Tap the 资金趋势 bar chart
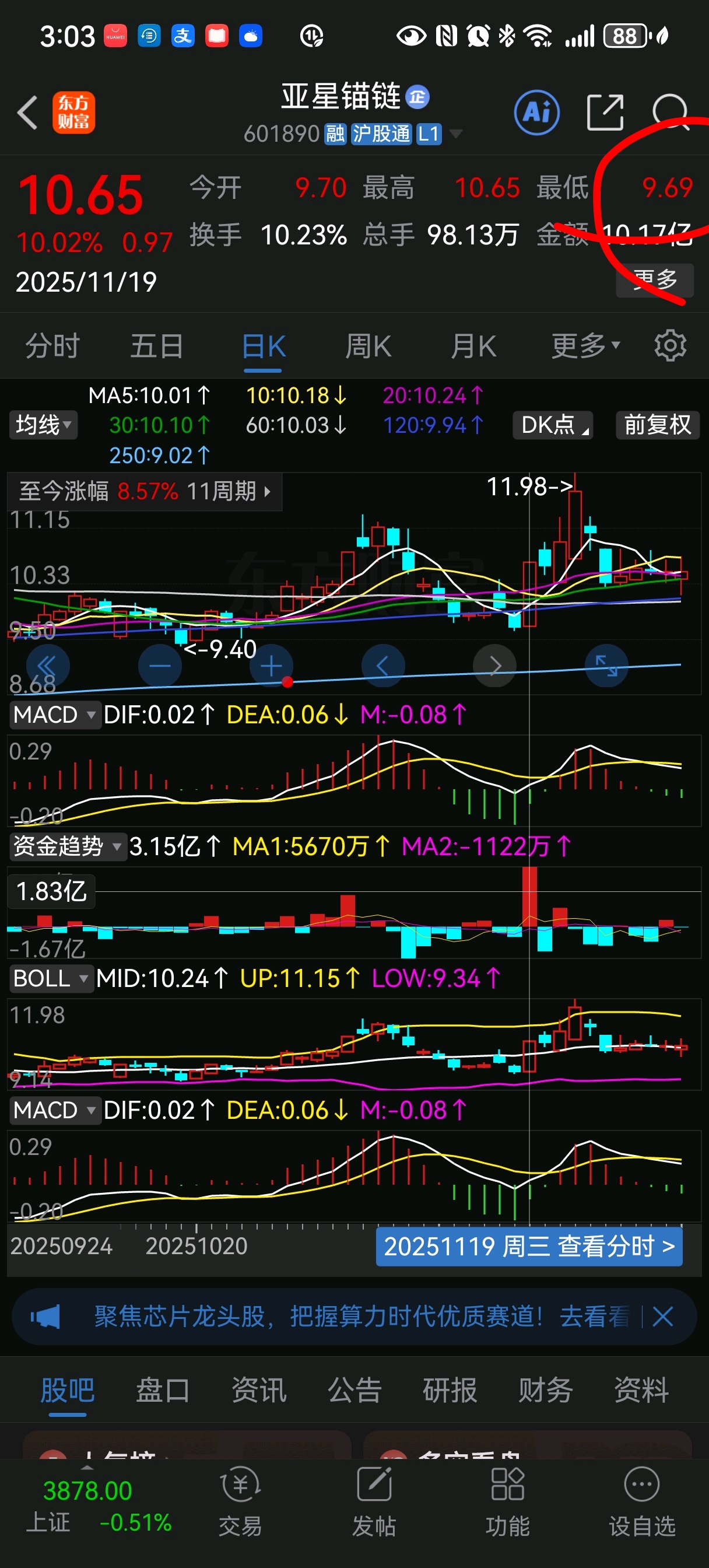This screenshot has height=1568, width=709. [354, 912]
